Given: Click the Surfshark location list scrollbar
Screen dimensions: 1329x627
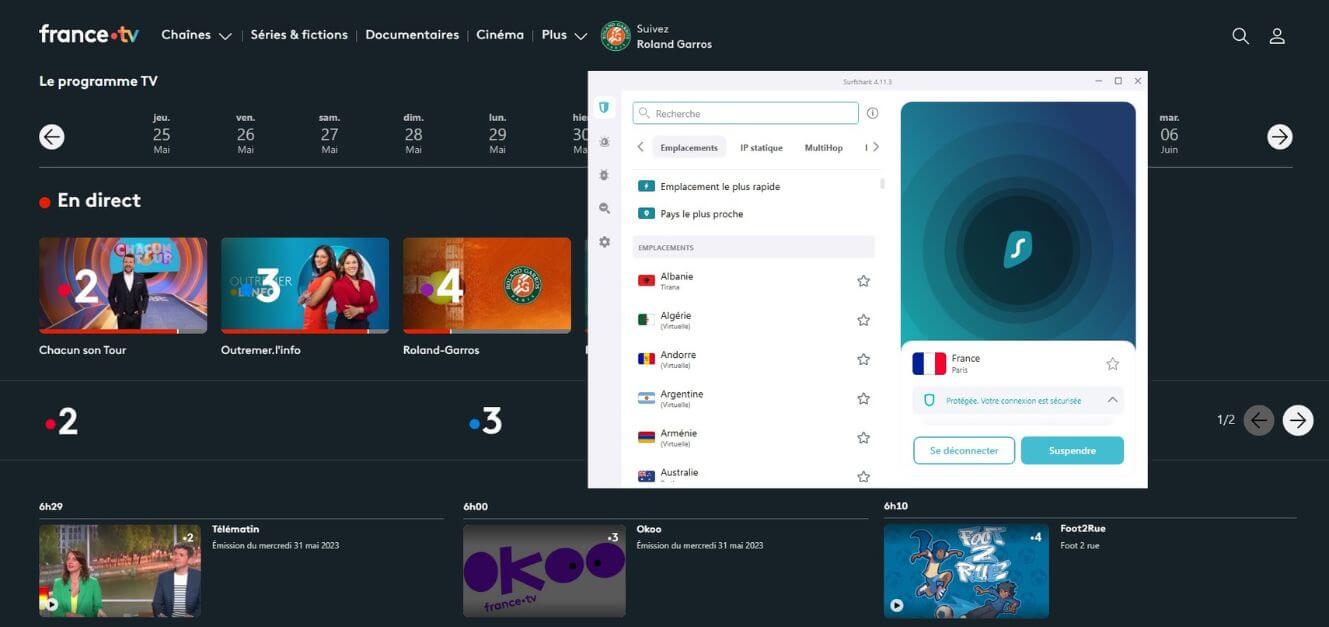Looking at the screenshot, I should (x=882, y=184).
